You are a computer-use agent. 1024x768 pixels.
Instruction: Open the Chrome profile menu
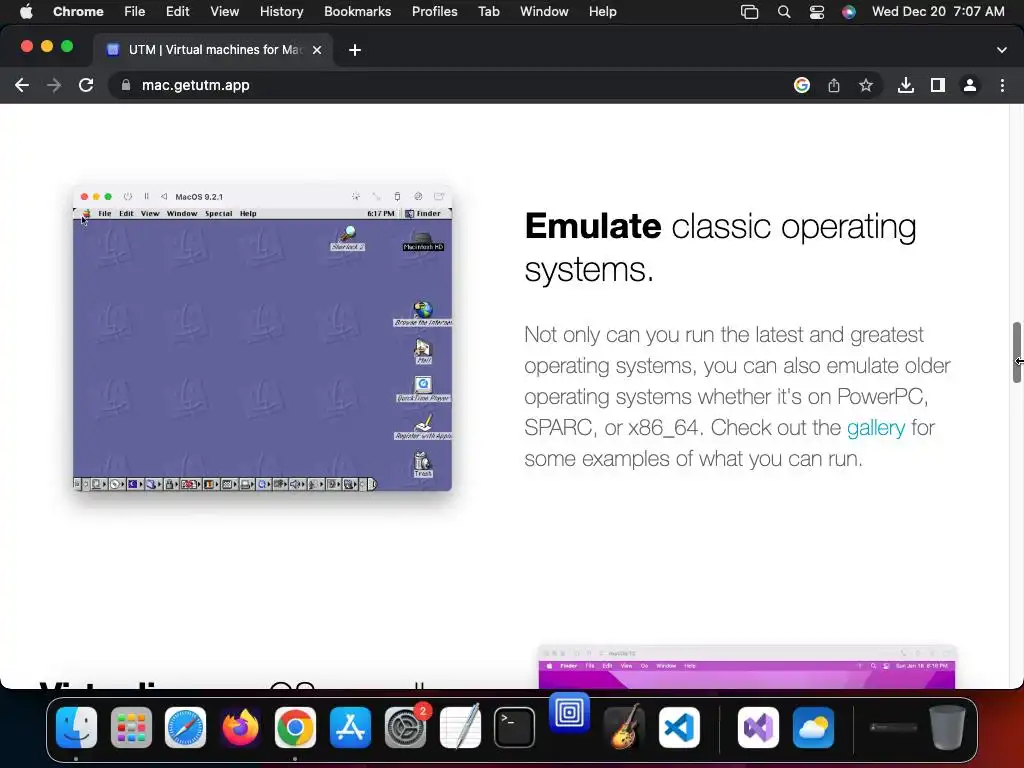coord(970,86)
